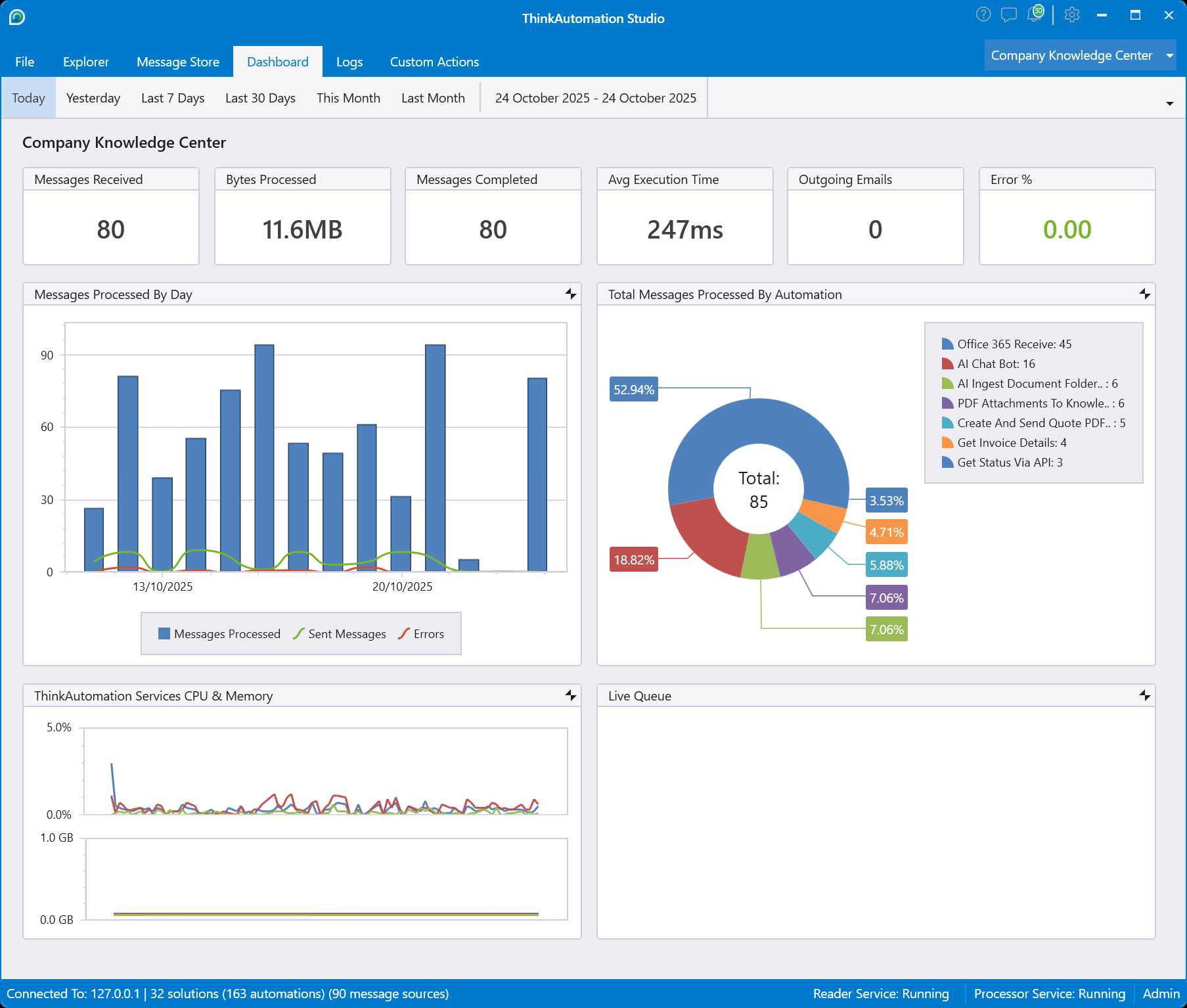The image size is (1187, 1008).
Task: Select the This Month filter
Action: (x=348, y=98)
